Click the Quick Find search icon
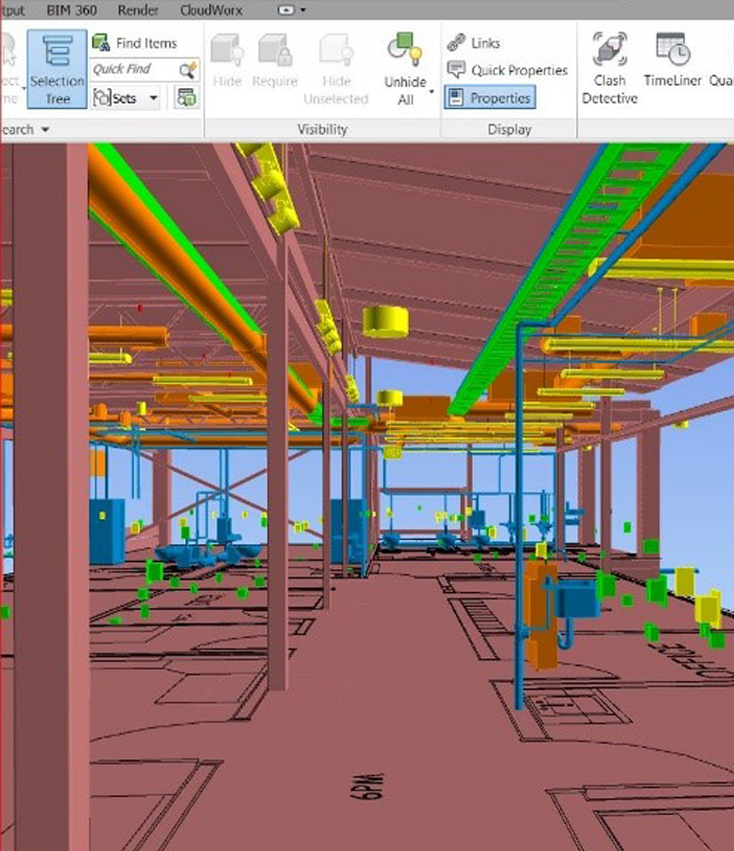The image size is (734, 851). click(188, 70)
